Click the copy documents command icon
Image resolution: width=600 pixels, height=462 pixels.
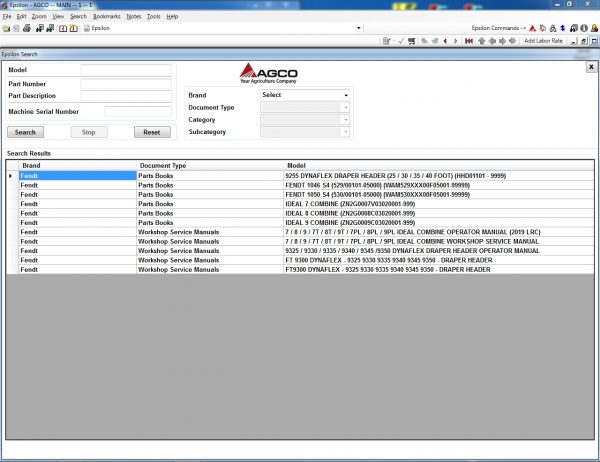click(543, 28)
